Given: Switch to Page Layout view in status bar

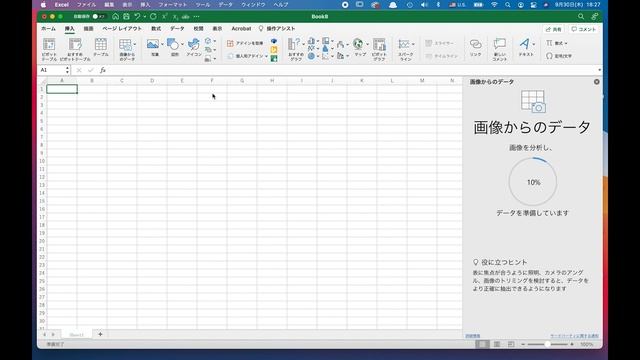Looking at the screenshot, I should pos(497,344).
